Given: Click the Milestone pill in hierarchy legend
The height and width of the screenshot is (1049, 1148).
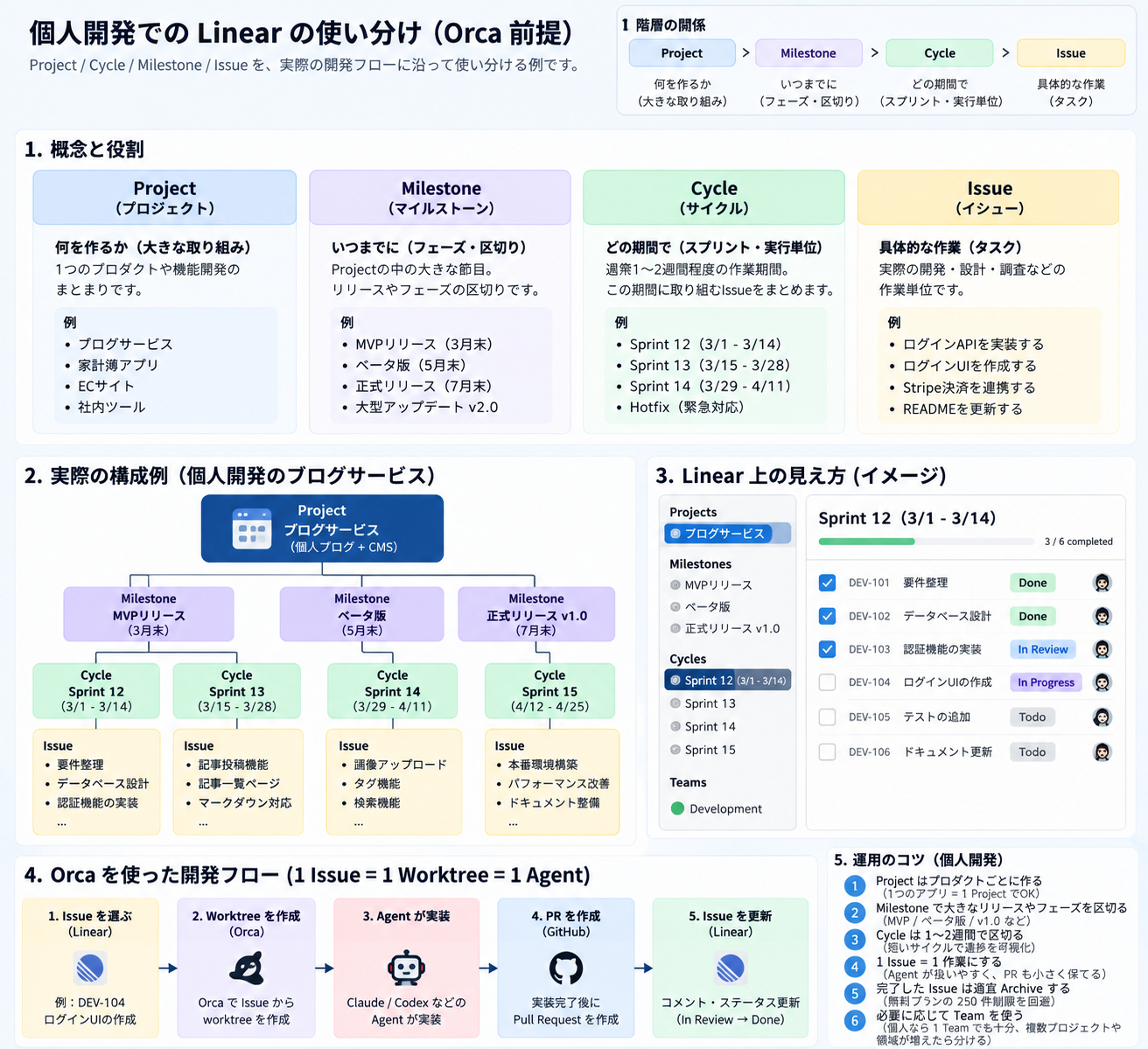Looking at the screenshot, I should (808, 53).
